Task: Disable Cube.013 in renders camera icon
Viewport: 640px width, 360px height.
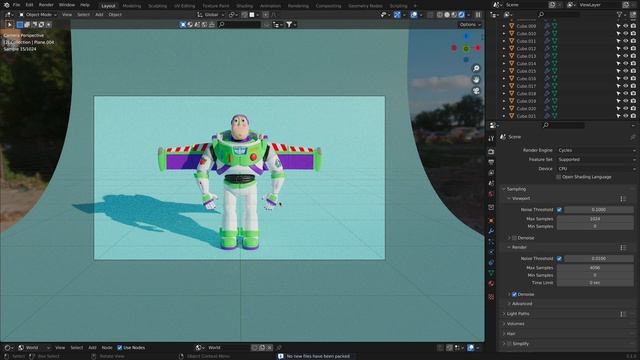Action: point(633,56)
